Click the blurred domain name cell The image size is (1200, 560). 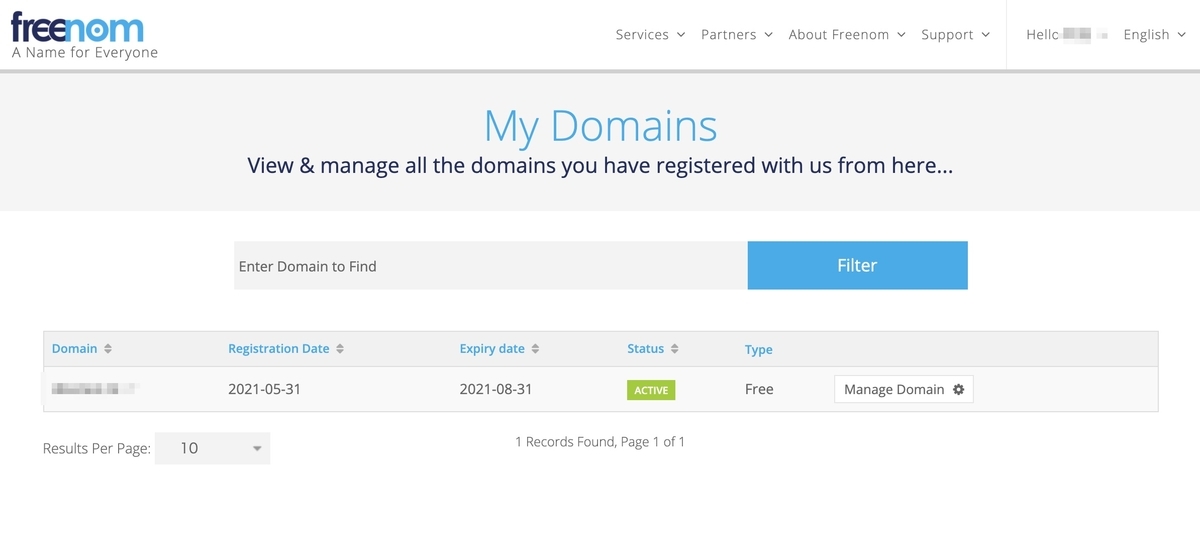click(x=94, y=389)
